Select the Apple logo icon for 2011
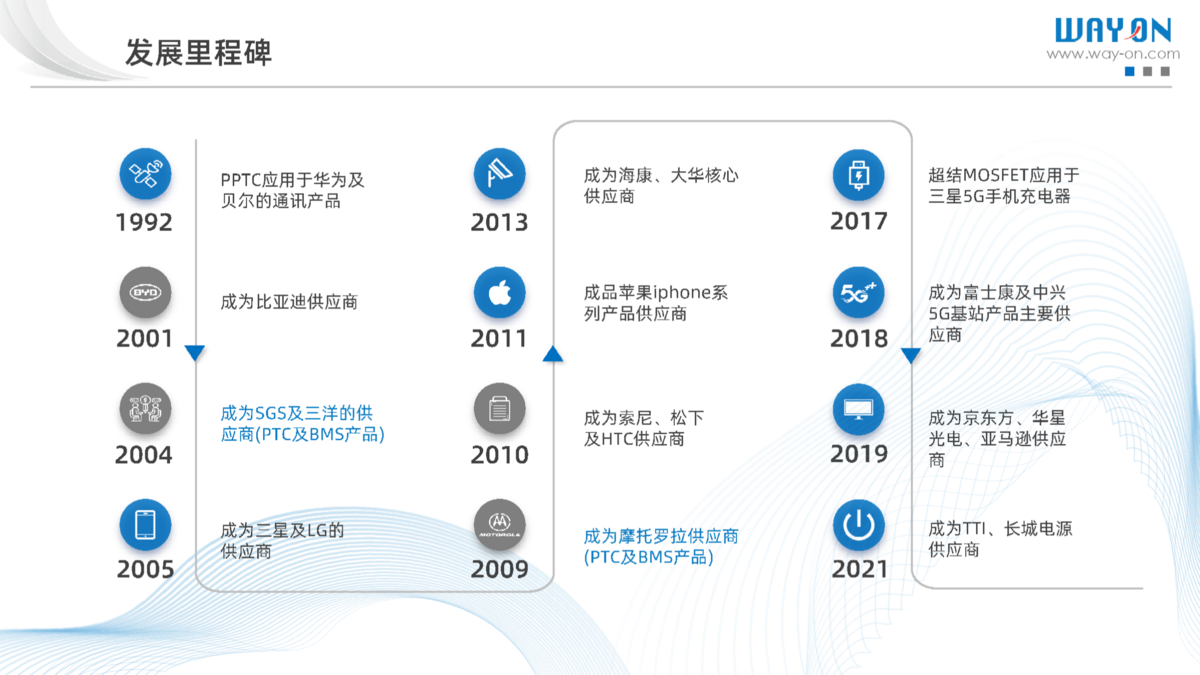The width and height of the screenshot is (1200, 675). point(499,292)
